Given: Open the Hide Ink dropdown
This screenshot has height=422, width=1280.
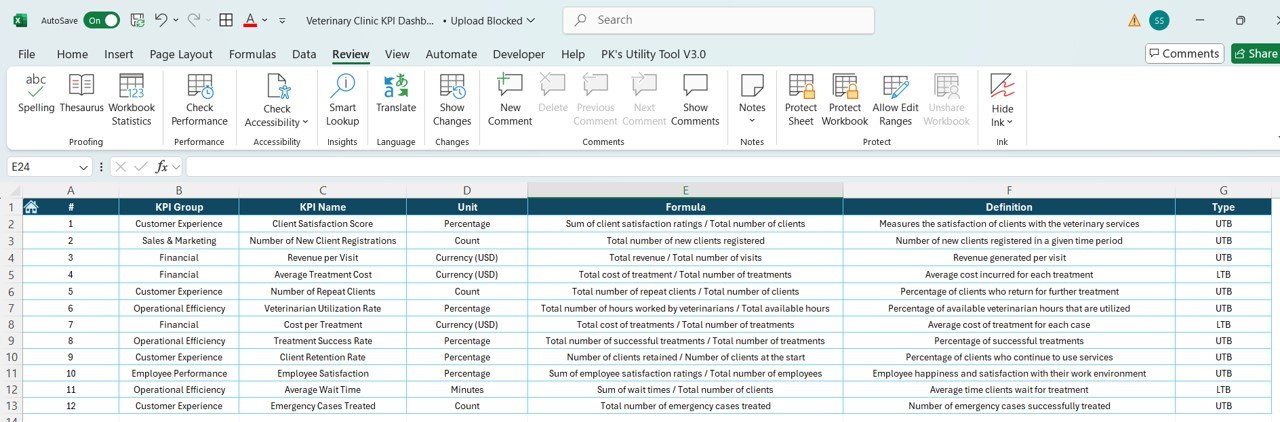Looking at the screenshot, I should 1009,122.
